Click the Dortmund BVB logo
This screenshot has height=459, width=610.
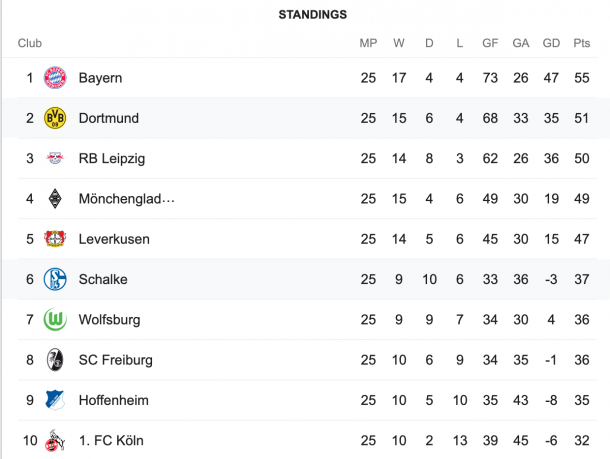[55, 118]
